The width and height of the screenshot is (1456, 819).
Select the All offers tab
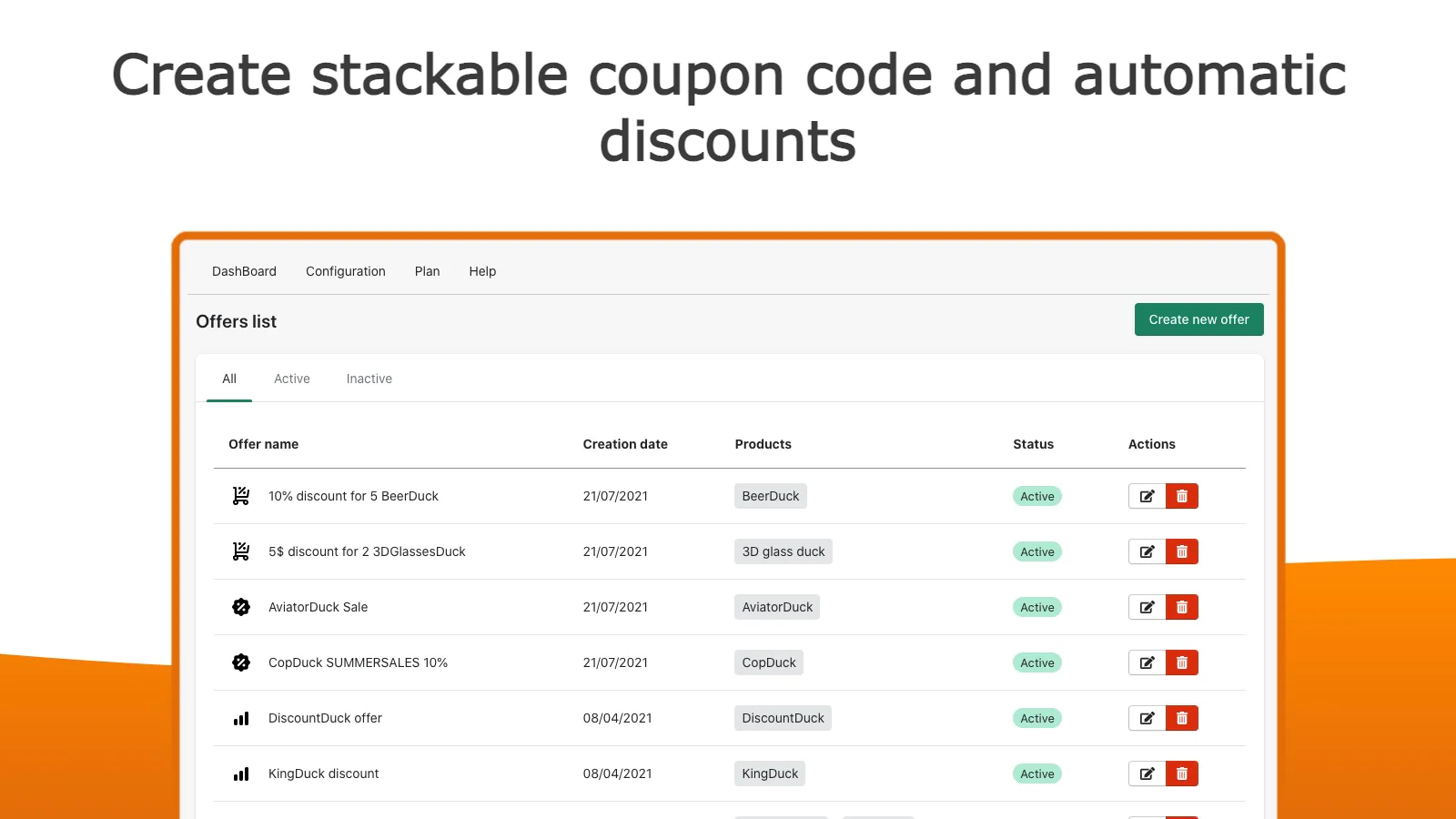point(229,379)
